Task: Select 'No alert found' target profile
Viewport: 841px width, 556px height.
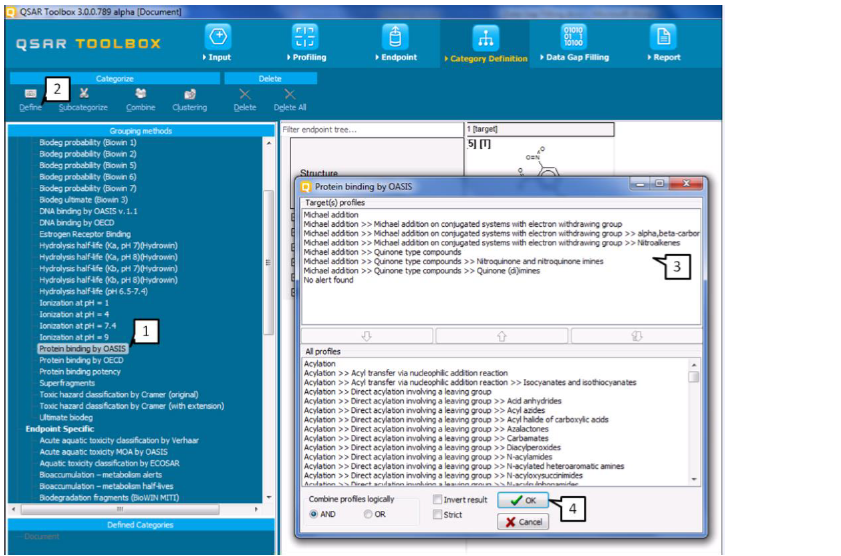Action: coord(328,280)
